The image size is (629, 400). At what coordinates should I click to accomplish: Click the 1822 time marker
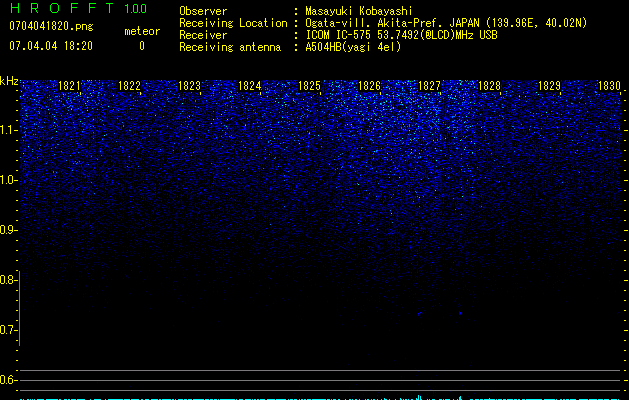(129, 86)
